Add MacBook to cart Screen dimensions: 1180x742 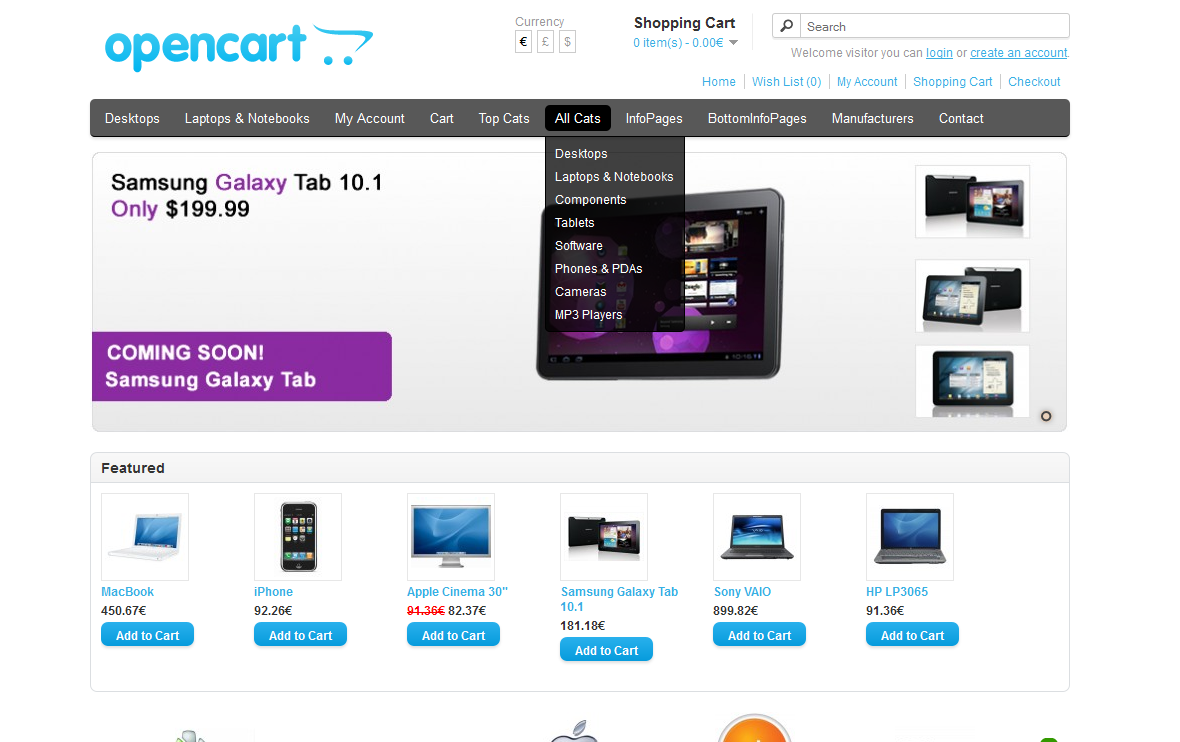point(148,634)
